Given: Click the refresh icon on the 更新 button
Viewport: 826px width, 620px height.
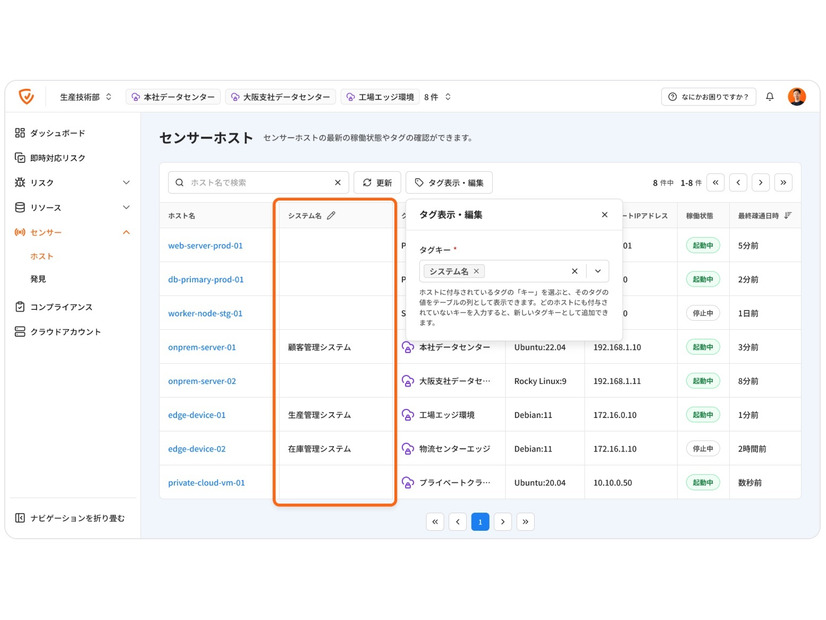Looking at the screenshot, I should click(x=370, y=182).
